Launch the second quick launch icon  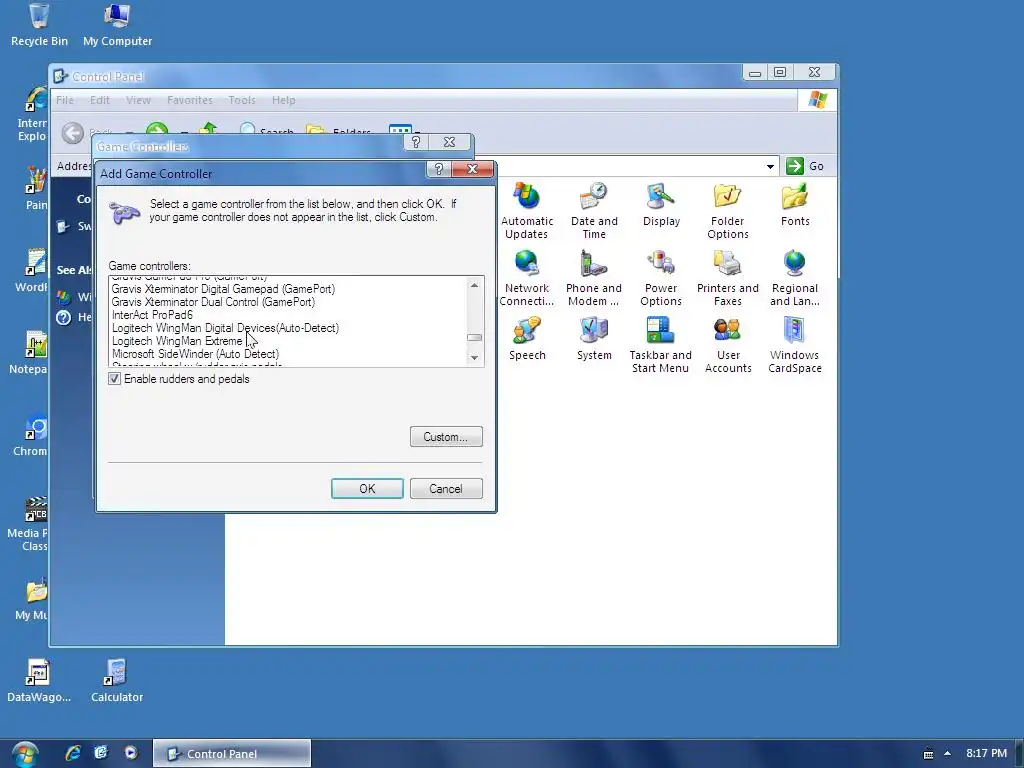click(101, 753)
